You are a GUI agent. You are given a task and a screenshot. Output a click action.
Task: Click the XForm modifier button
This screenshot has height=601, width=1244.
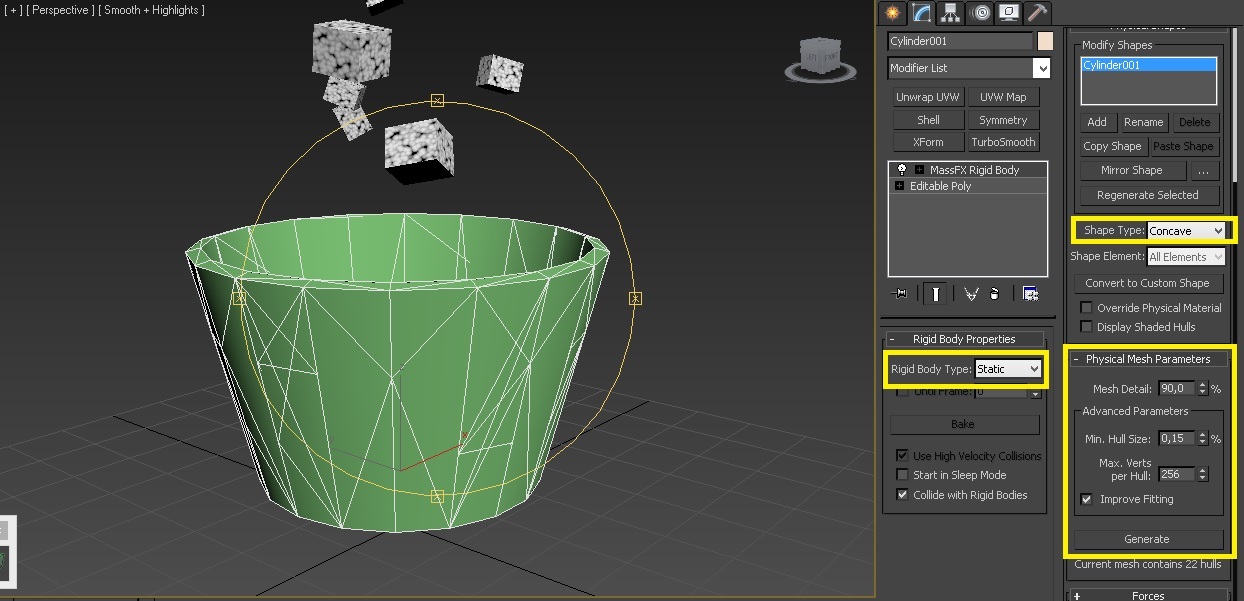coord(928,142)
